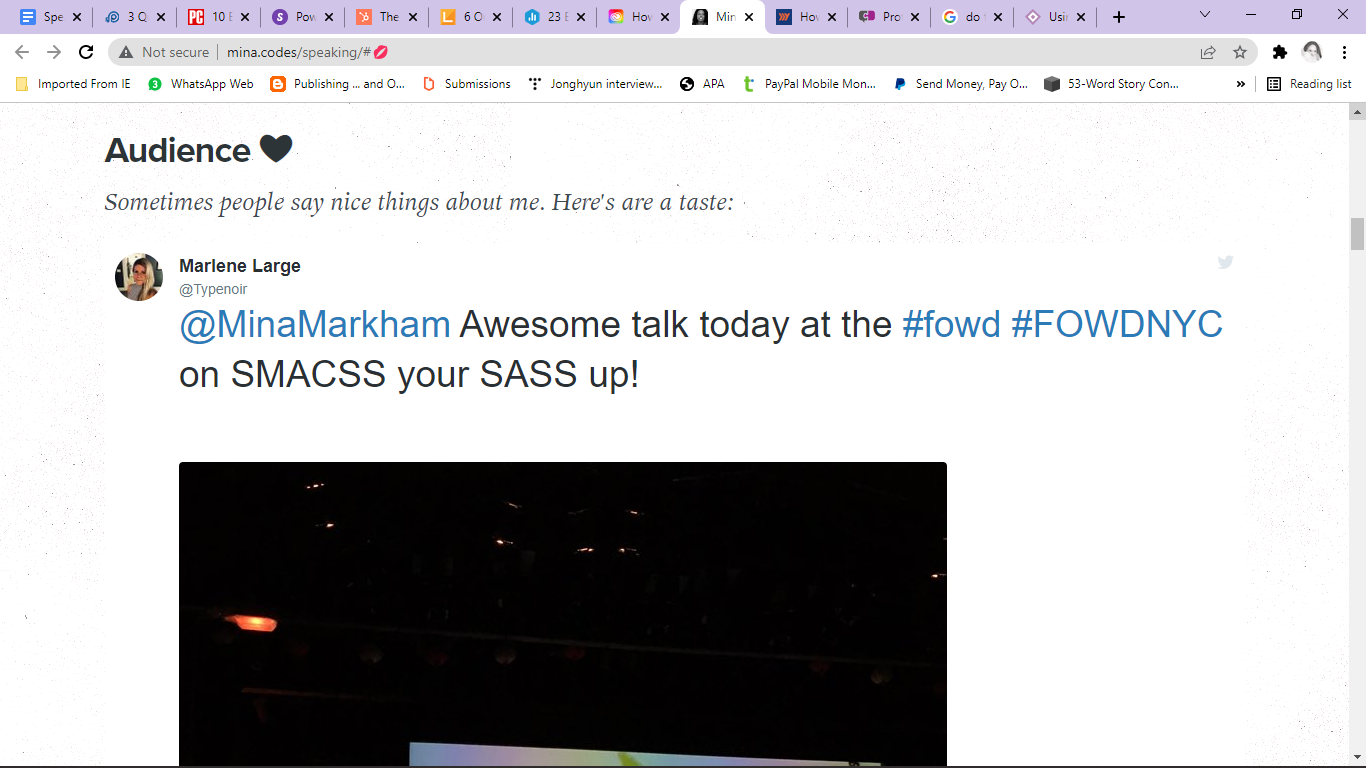Click the vertical page scrollbar thumb
The height and width of the screenshot is (768, 1366).
click(x=1357, y=234)
